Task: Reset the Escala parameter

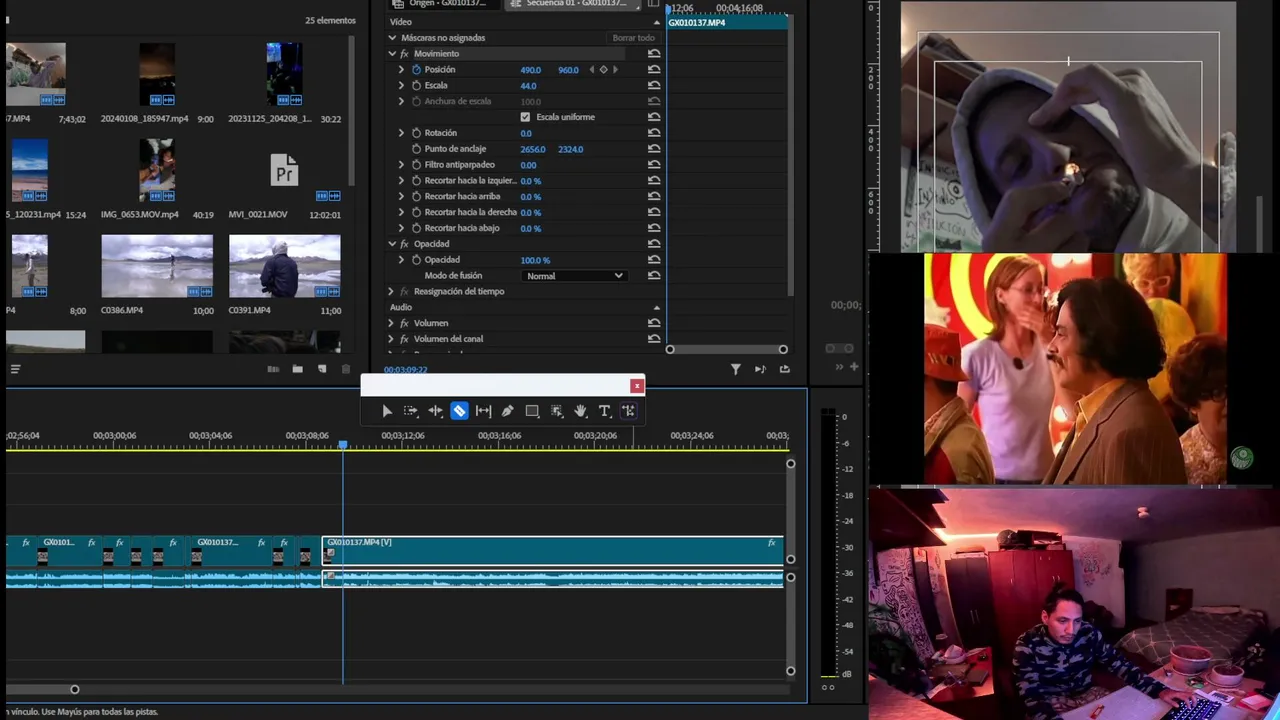Action: coord(654,86)
